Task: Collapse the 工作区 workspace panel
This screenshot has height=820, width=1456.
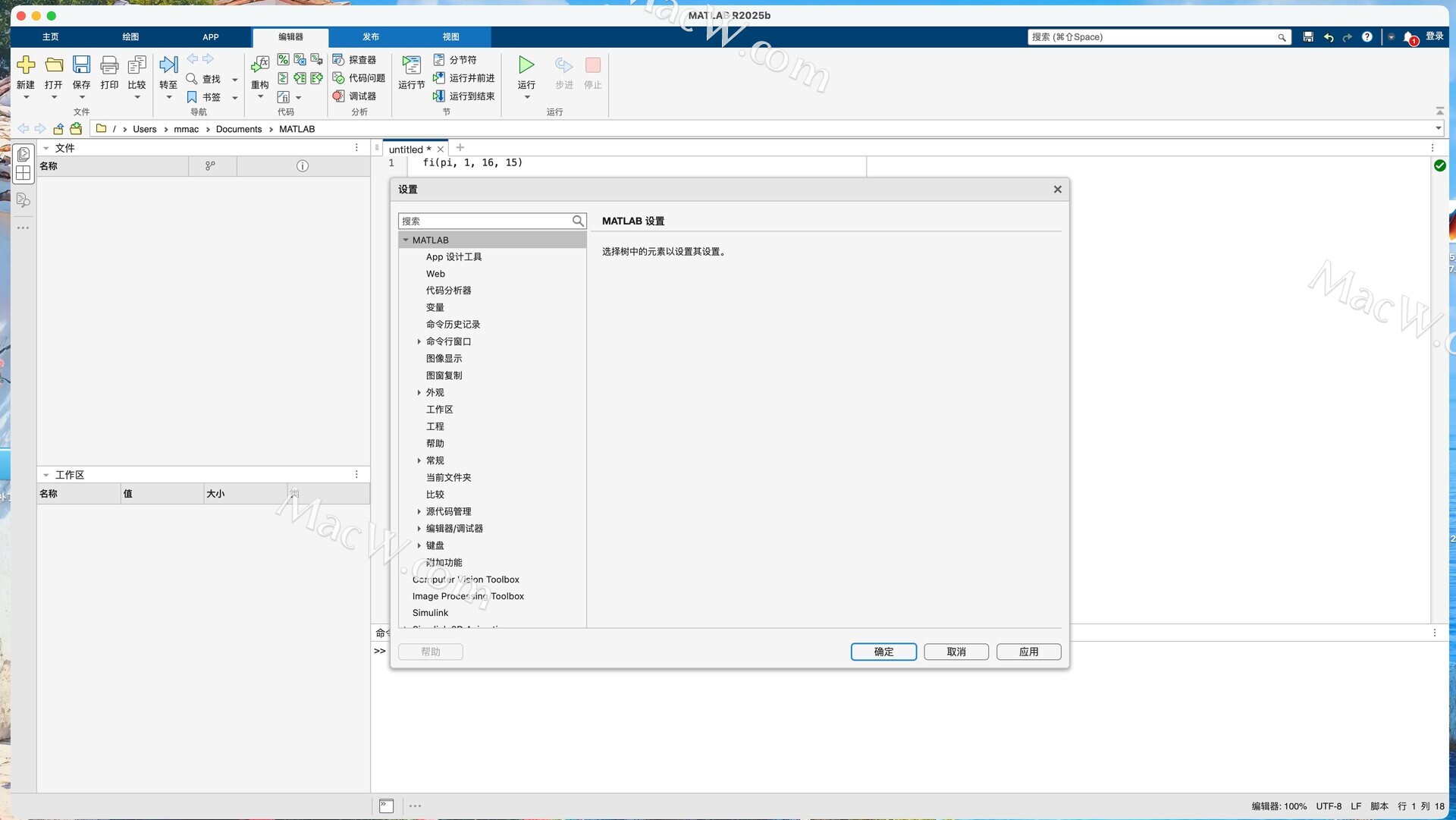Action: click(46, 476)
